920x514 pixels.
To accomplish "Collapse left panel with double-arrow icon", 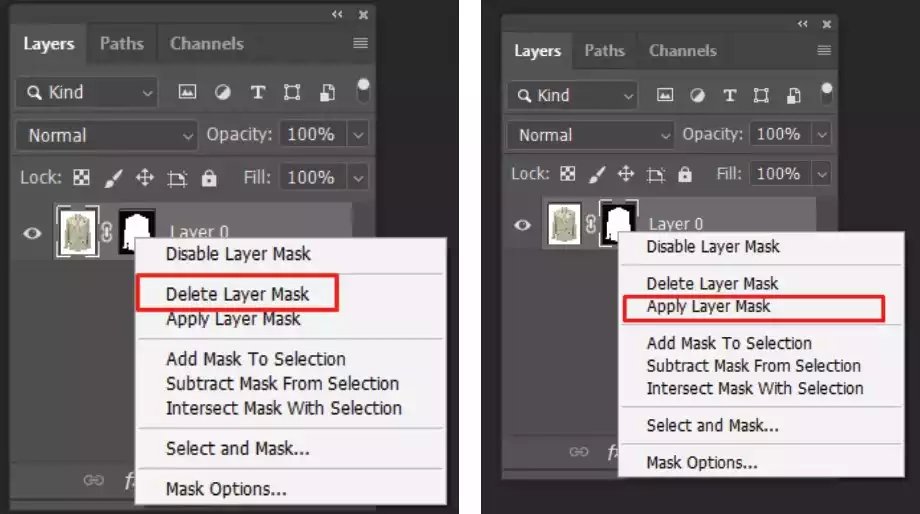I will tap(337, 14).
